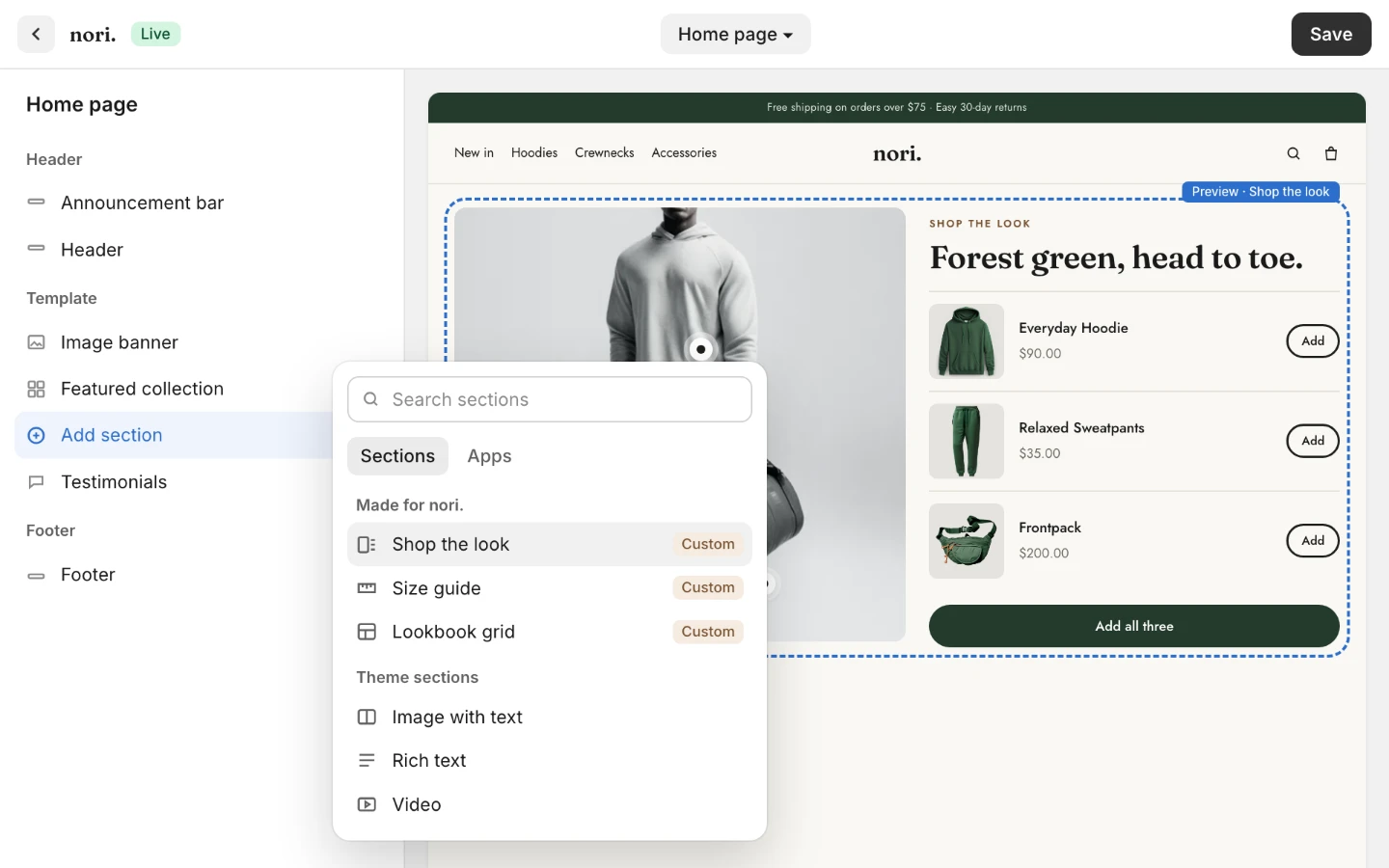The width and height of the screenshot is (1389, 868).
Task: Switch to the Apps tab
Action: pos(489,456)
